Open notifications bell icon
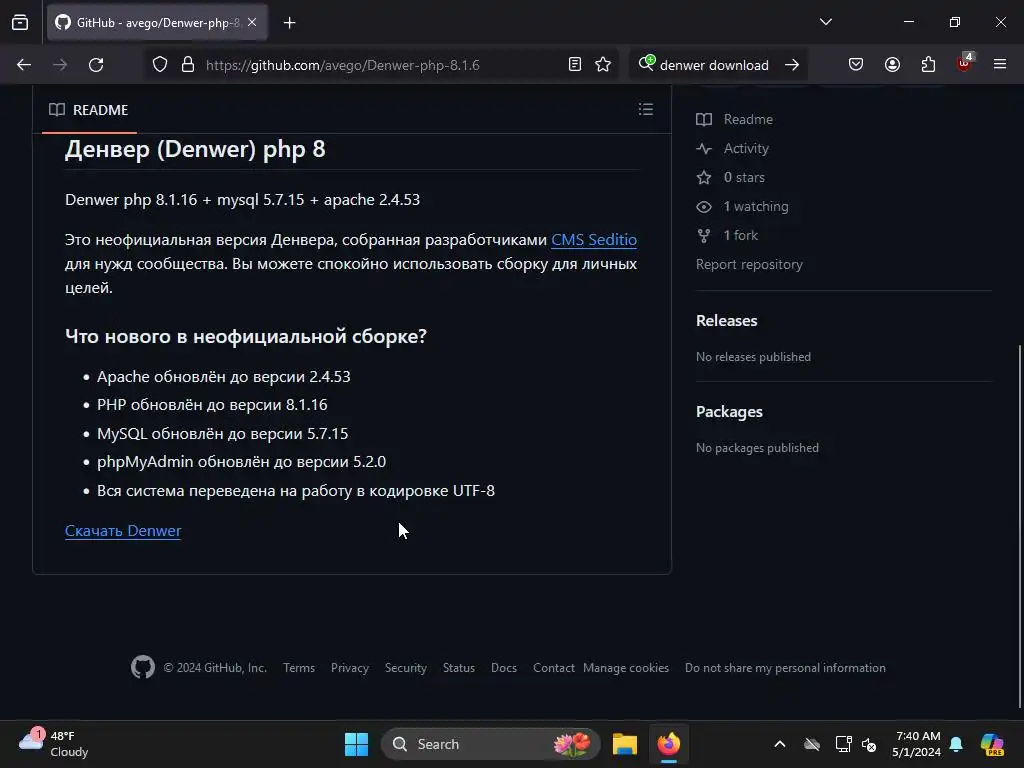 coord(956,744)
